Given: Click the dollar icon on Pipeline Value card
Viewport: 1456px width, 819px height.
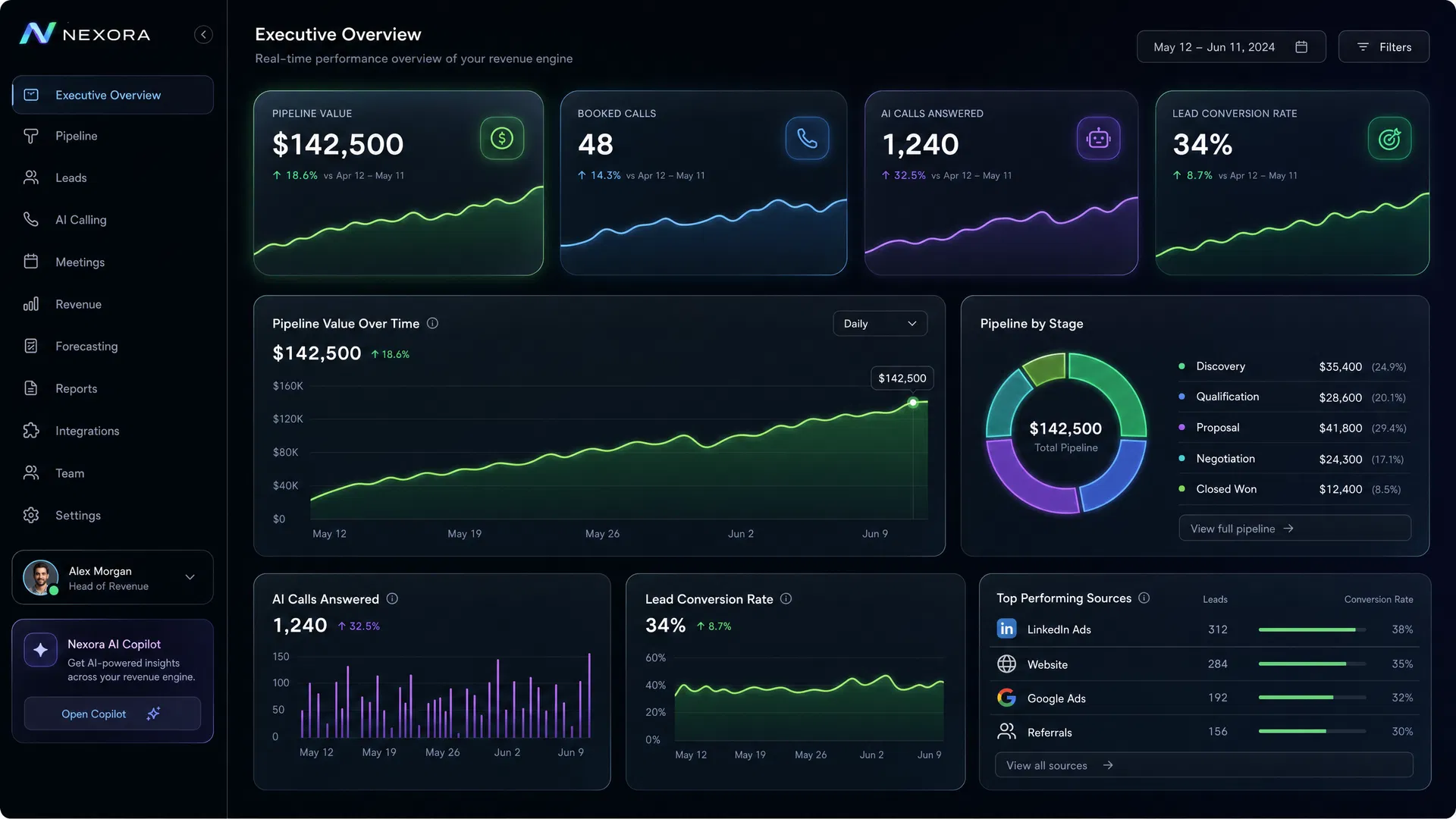Looking at the screenshot, I should [x=502, y=138].
